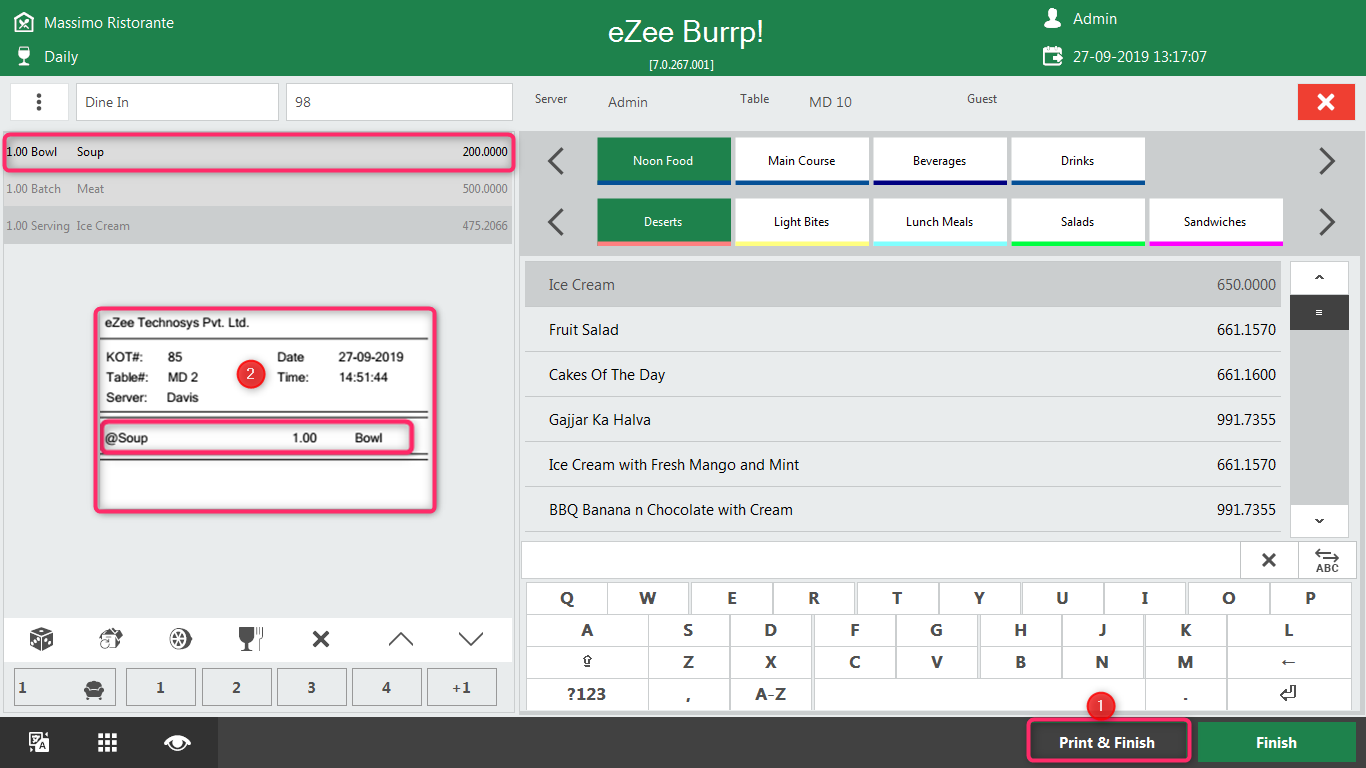Close the order with red X button
The image size is (1366, 768).
(1326, 102)
